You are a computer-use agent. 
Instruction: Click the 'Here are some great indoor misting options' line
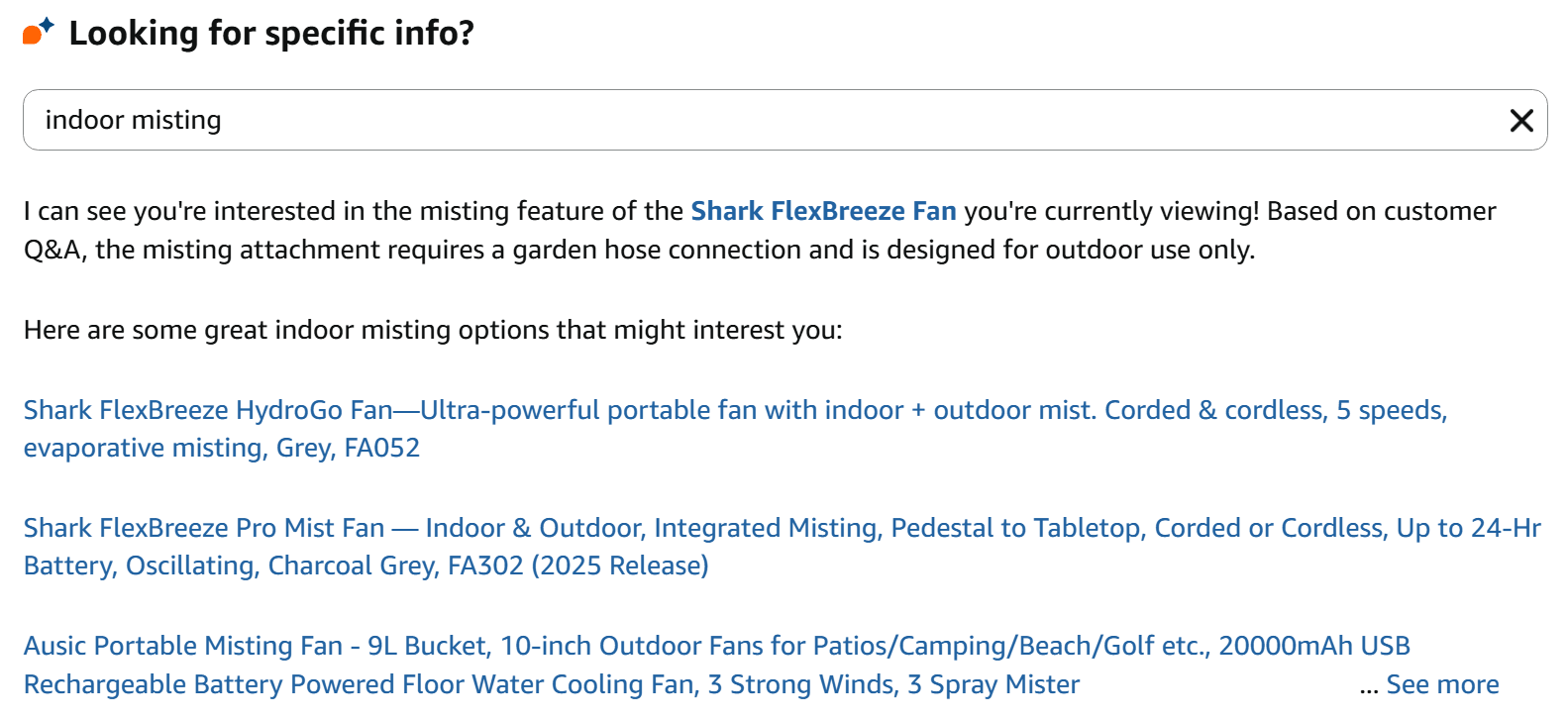pos(433,330)
